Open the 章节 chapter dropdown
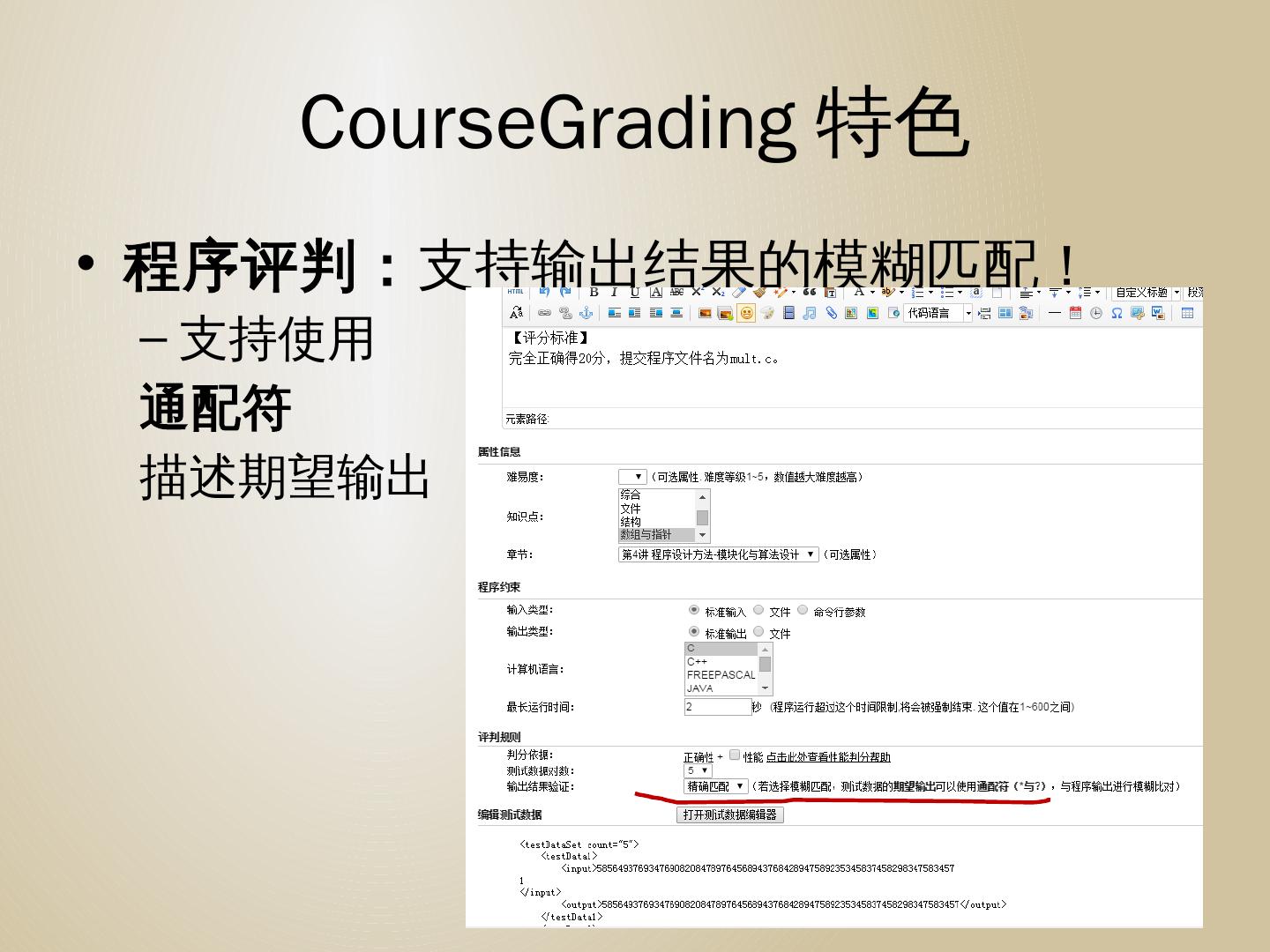1270x952 pixels. click(718, 554)
